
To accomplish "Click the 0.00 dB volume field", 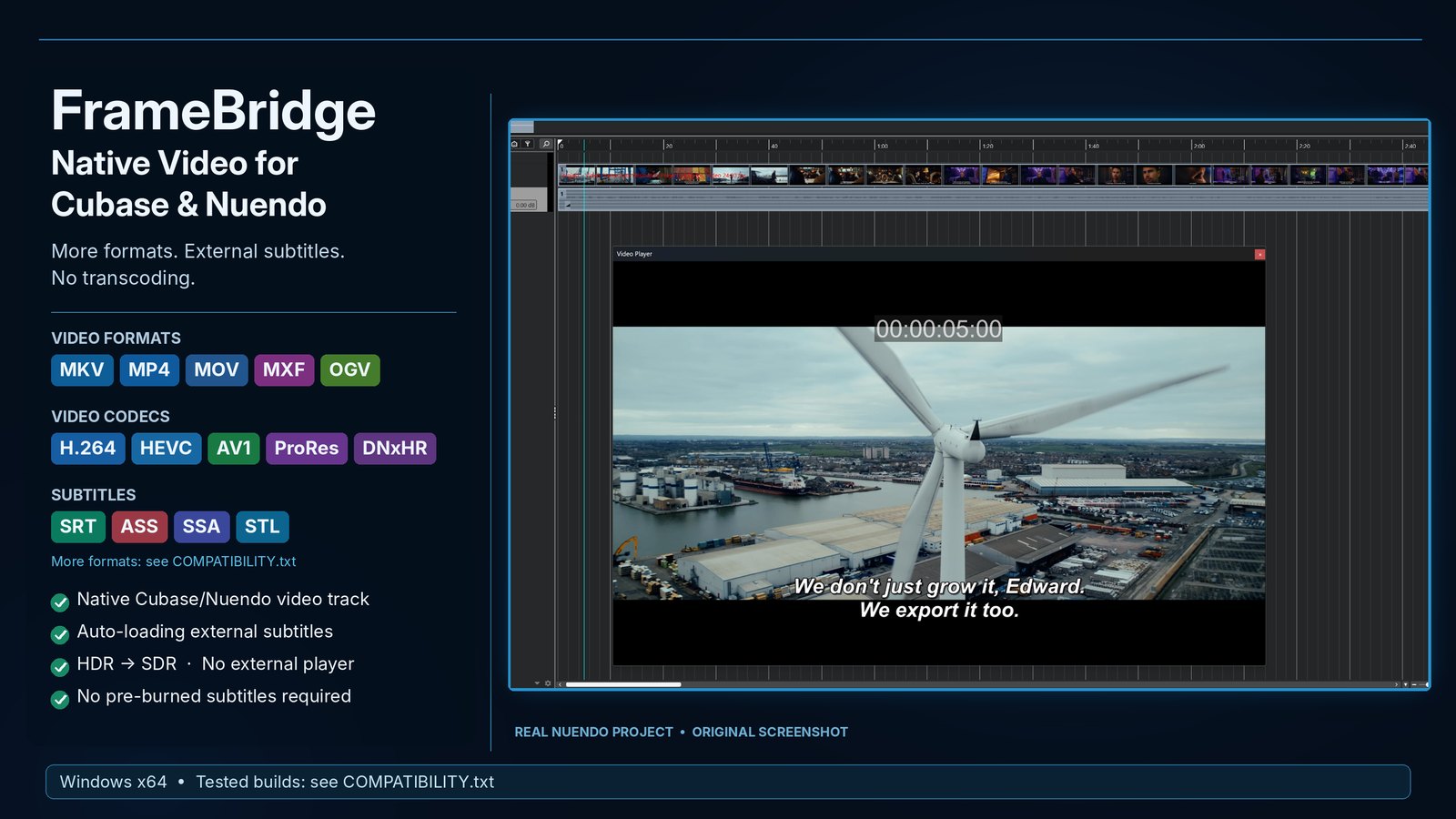I will 525,205.
